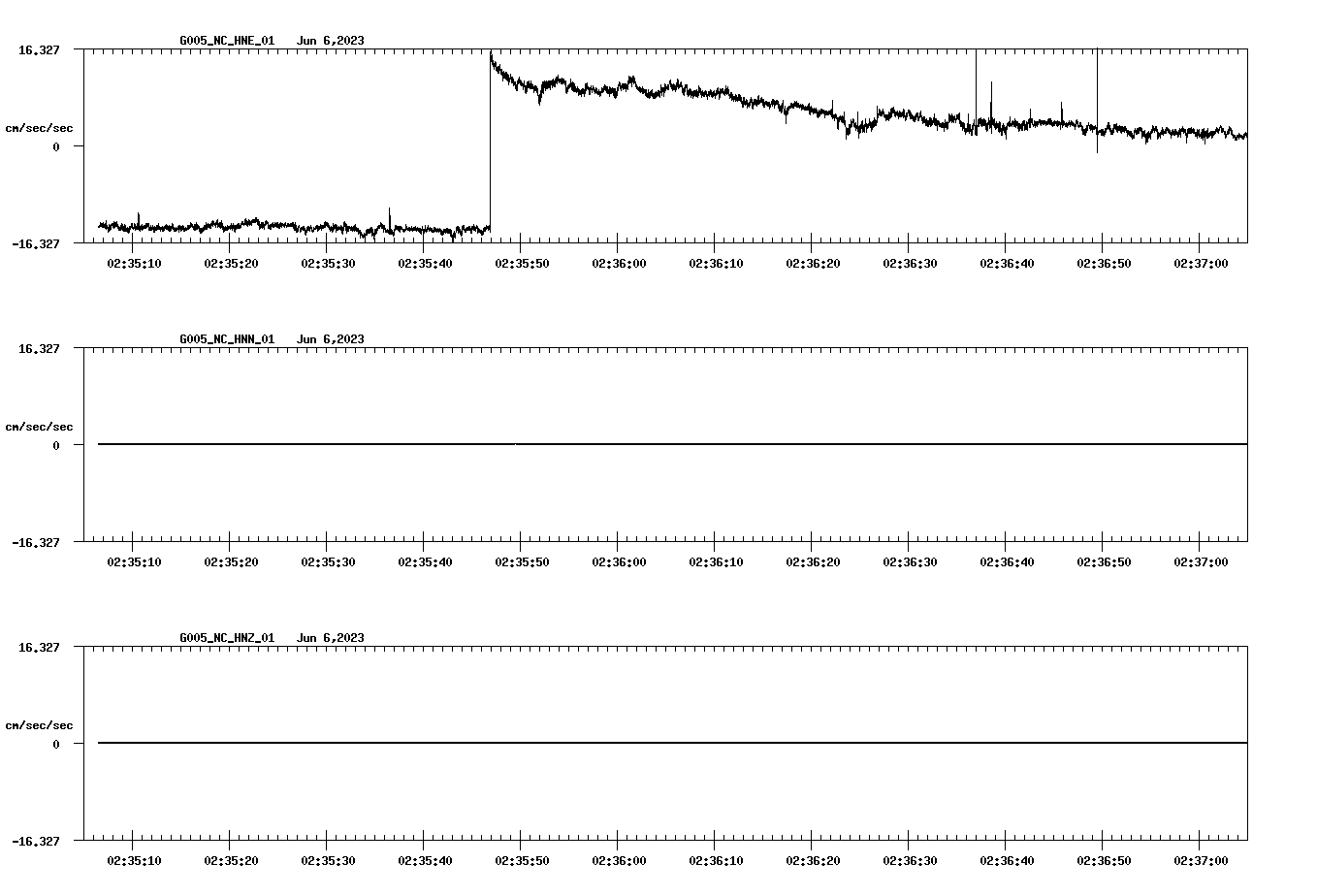
Task: Click the sharp onset spike in the HNE trace
Action: pos(490,145)
